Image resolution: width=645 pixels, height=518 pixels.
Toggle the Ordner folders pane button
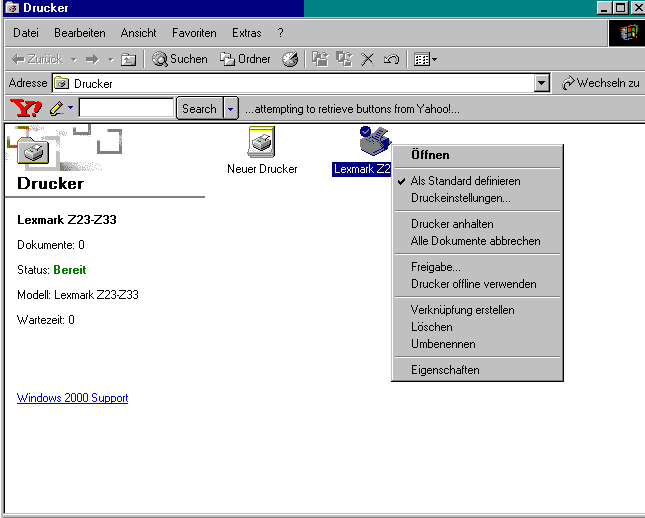click(245, 59)
